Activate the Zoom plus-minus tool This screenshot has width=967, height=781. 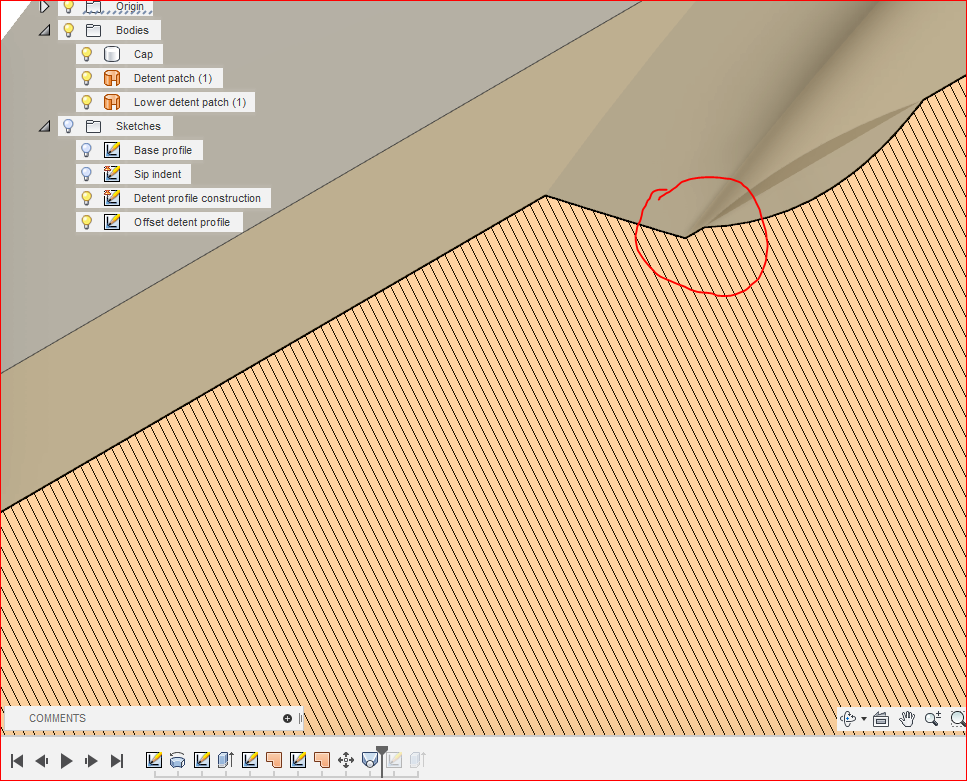932,719
